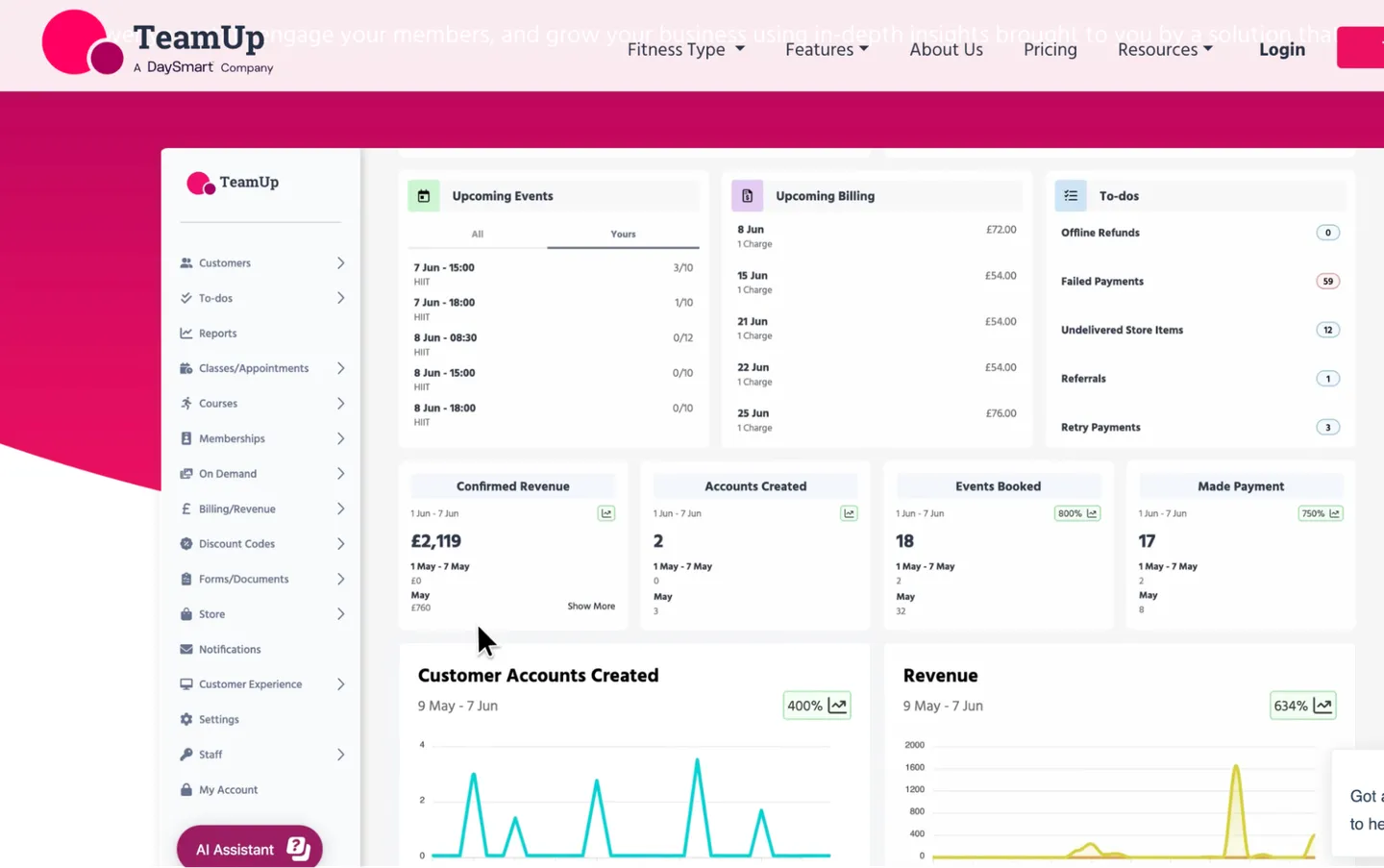The height and width of the screenshot is (868, 1384).
Task: Click the To-dos checklist panel icon
Action: coord(1071,196)
